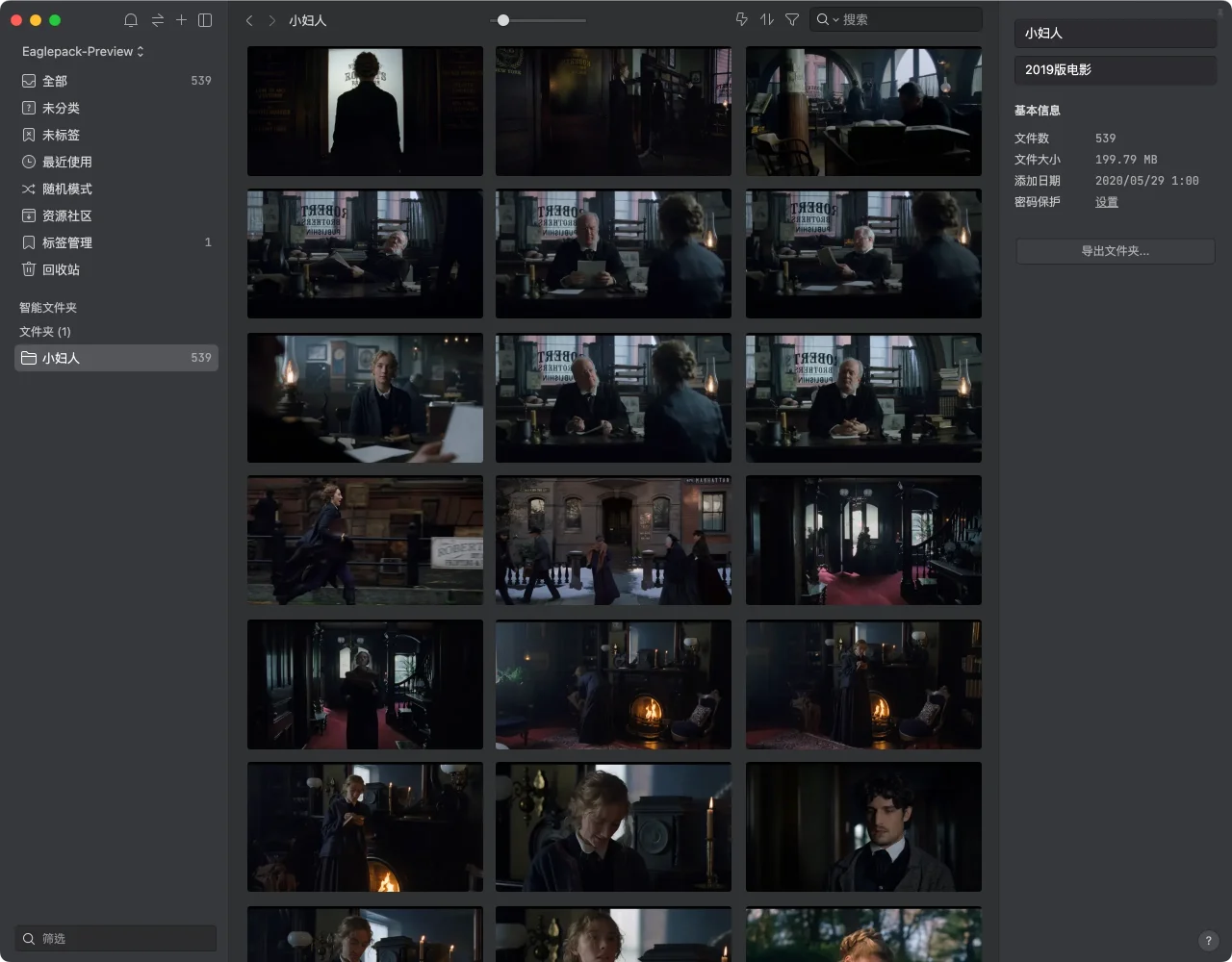The height and width of the screenshot is (962, 1232).
Task: Click the 筛选 filter field
Action: click(116, 938)
